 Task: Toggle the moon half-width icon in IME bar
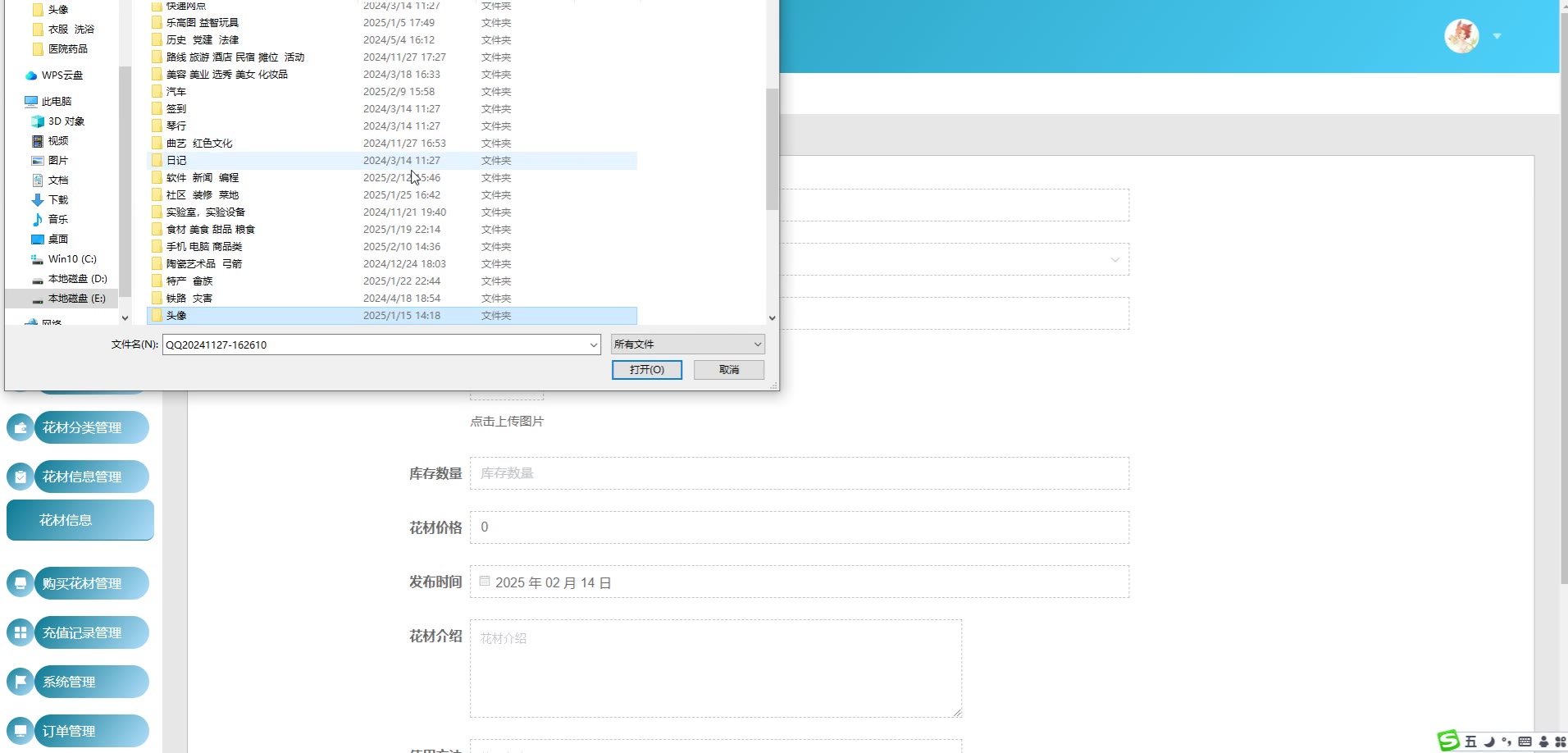pyautogui.click(x=1489, y=742)
